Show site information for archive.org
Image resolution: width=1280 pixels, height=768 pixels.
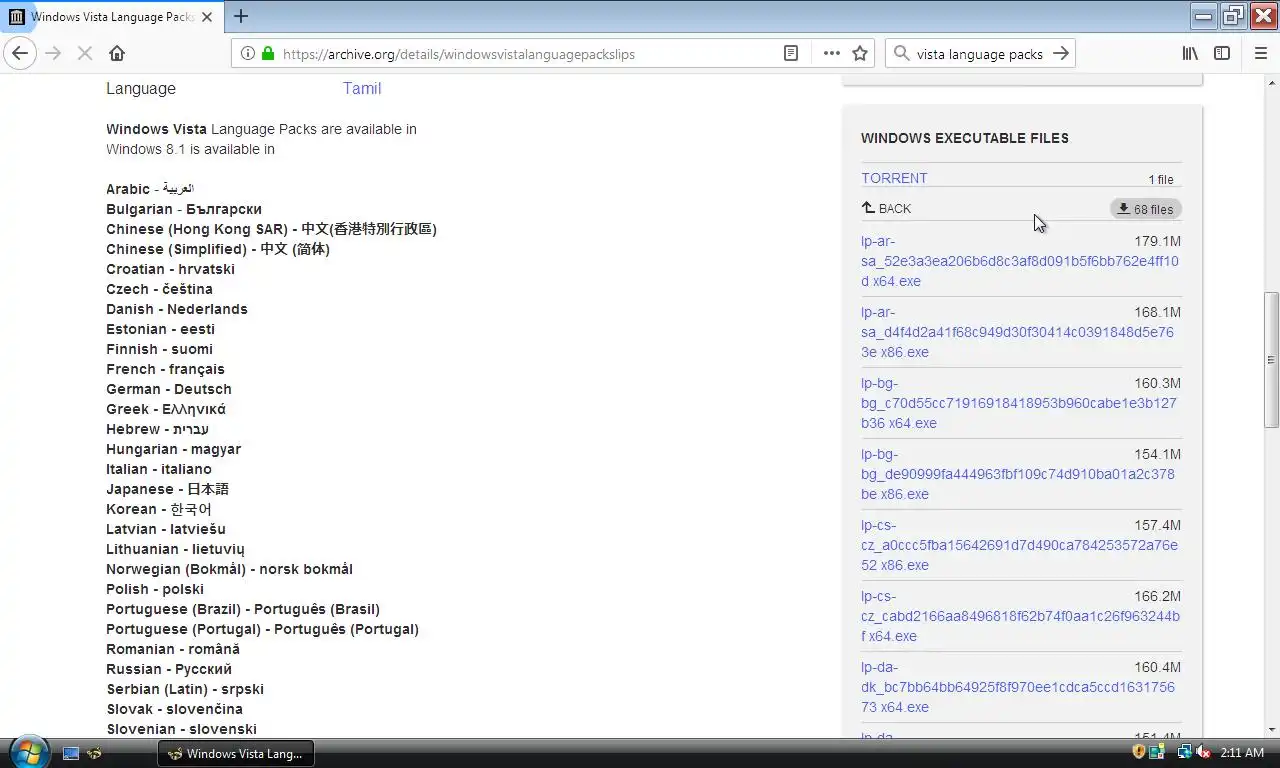[x=247, y=54]
